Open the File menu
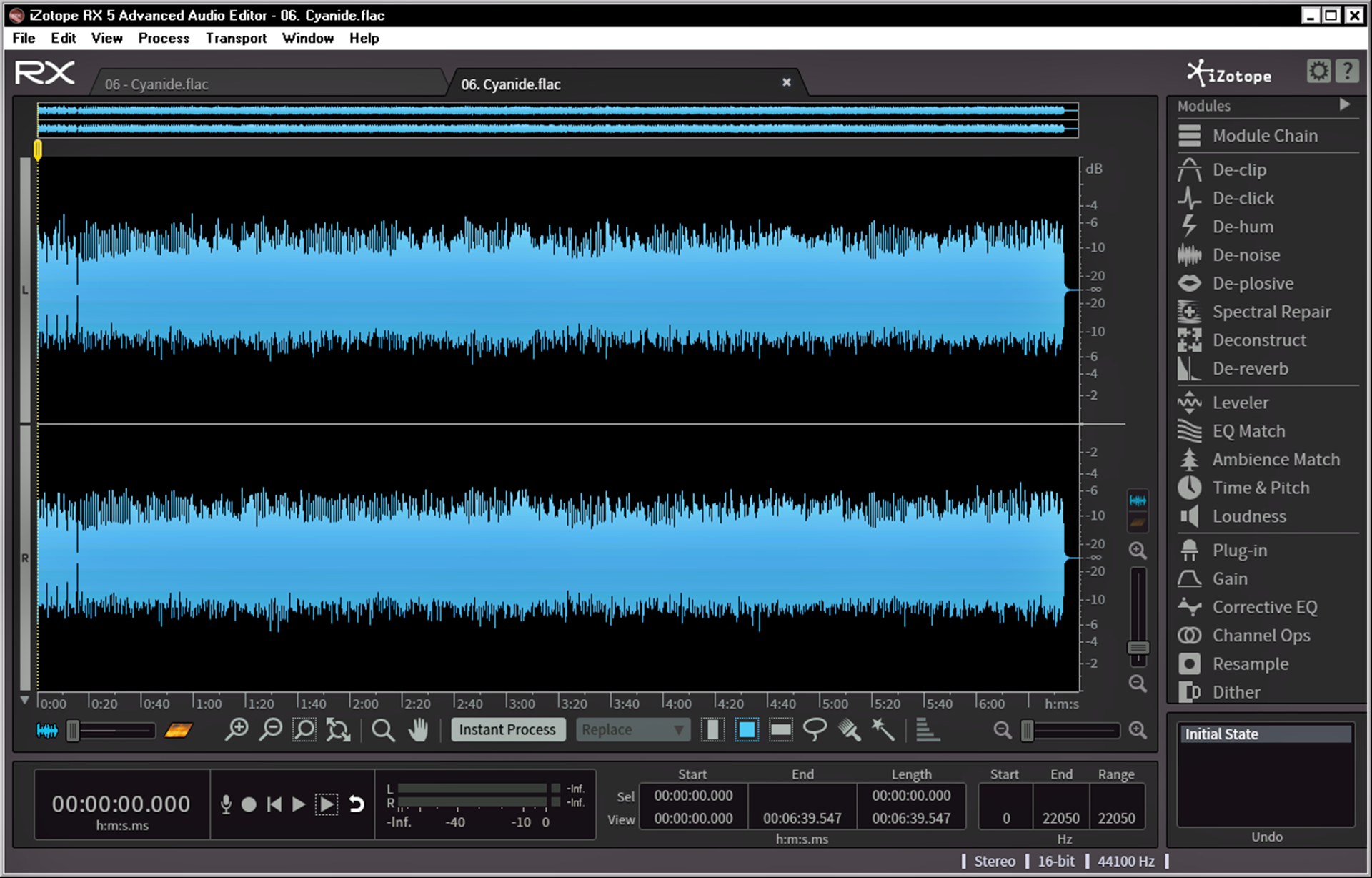The width and height of the screenshot is (1372, 878). click(x=24, y=39)
